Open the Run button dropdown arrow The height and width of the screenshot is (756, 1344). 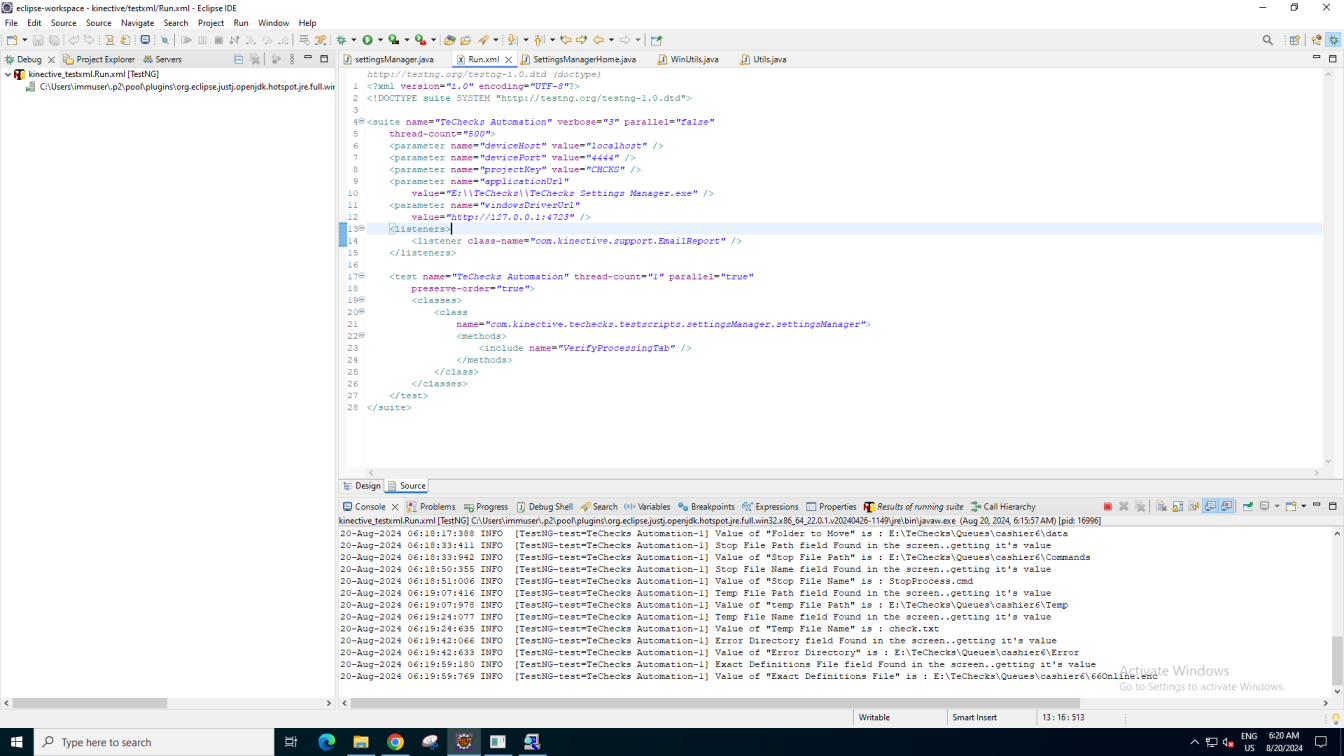click(x=380, y=40)
